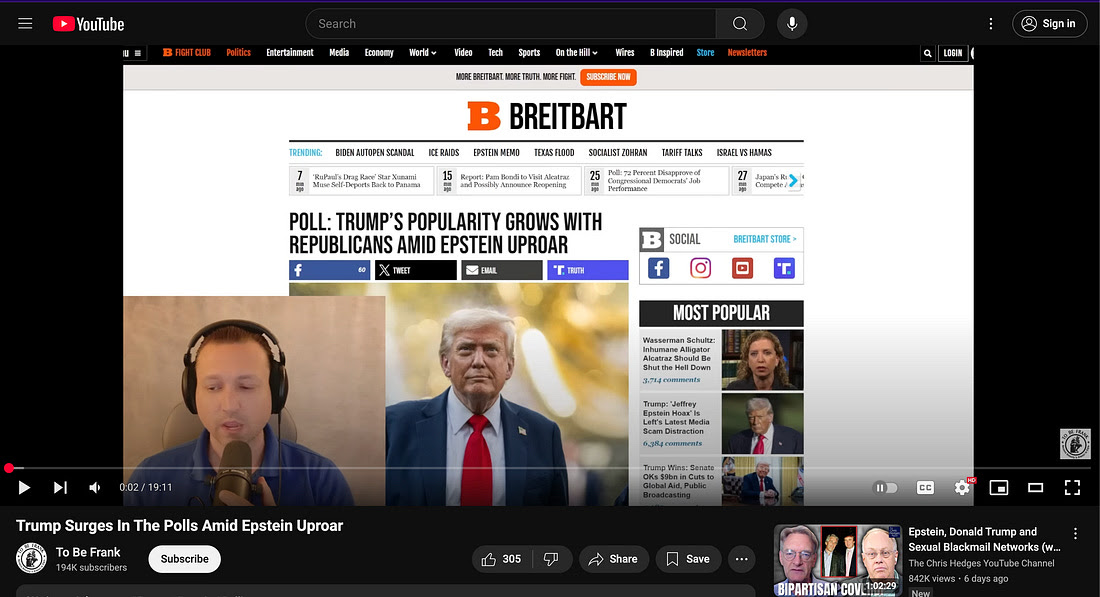Open the Wasserman Schultz article thumbnail

[x=762, y=360]
